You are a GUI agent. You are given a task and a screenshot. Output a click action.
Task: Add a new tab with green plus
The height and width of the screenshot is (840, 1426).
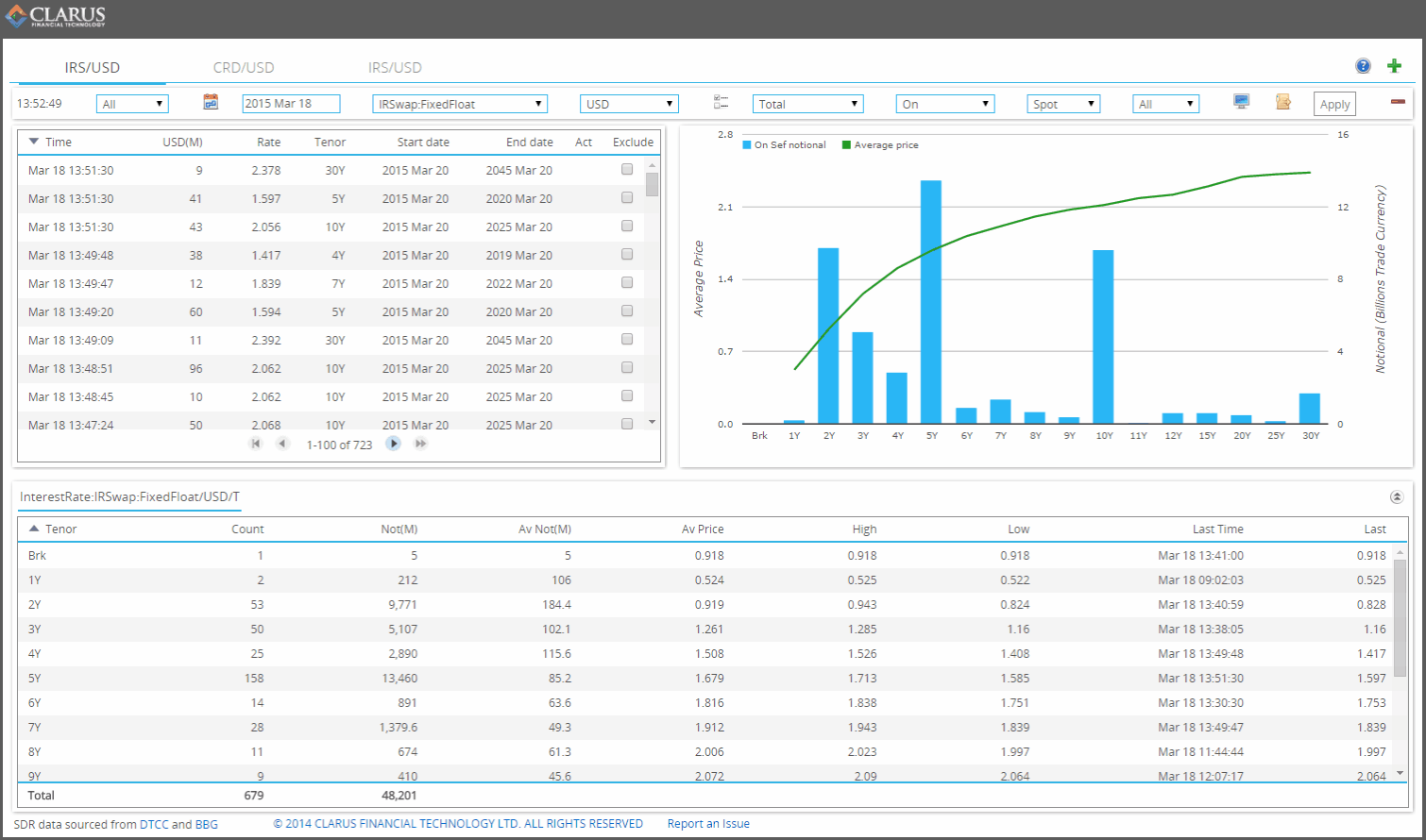tap(1394, 66)
